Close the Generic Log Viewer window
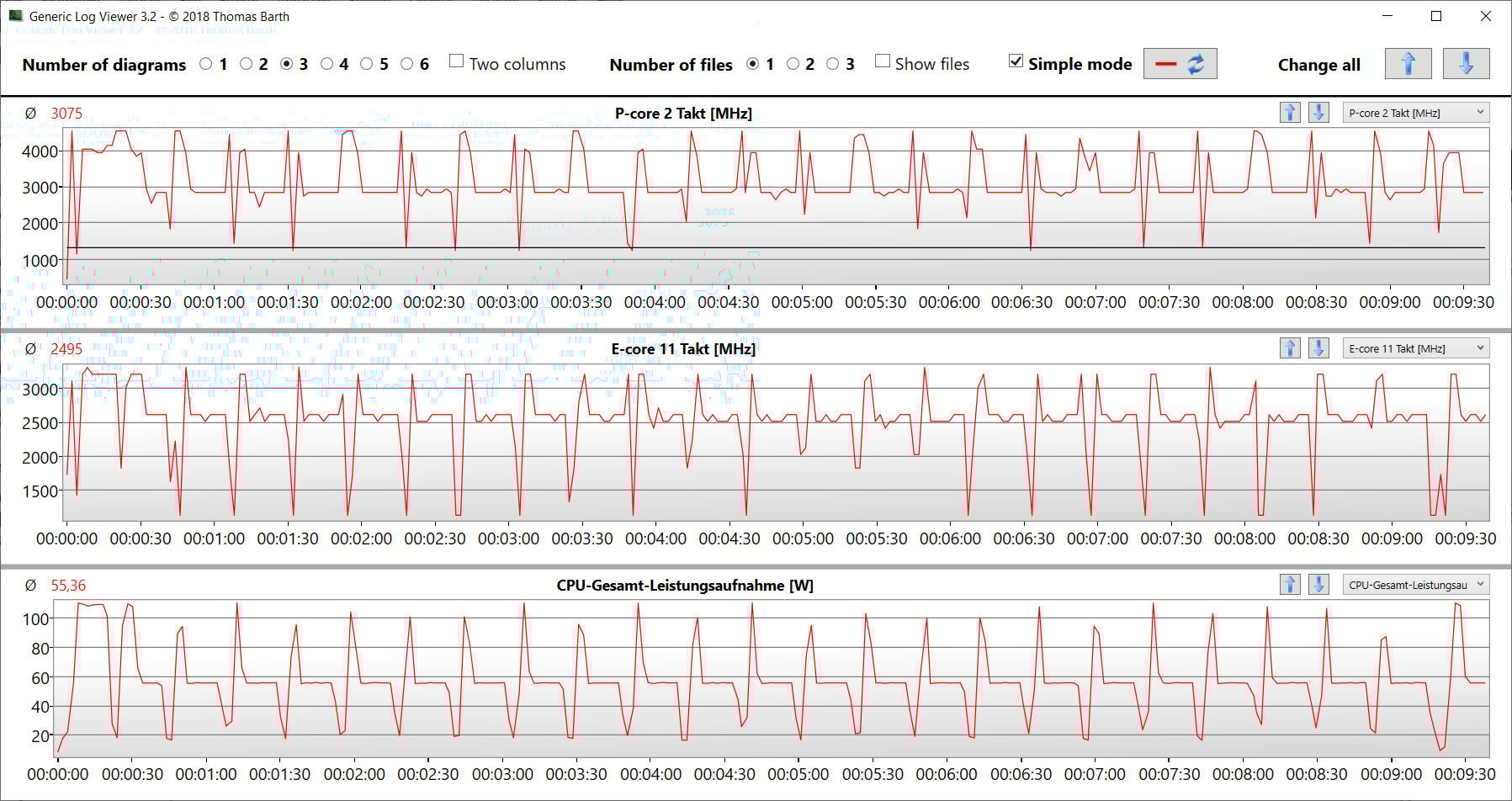The image size is (1512, 801). [1486, 16]
